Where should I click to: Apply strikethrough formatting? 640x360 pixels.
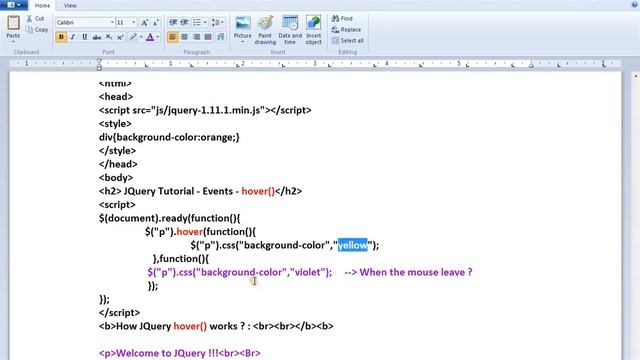[x=96, y=37]
